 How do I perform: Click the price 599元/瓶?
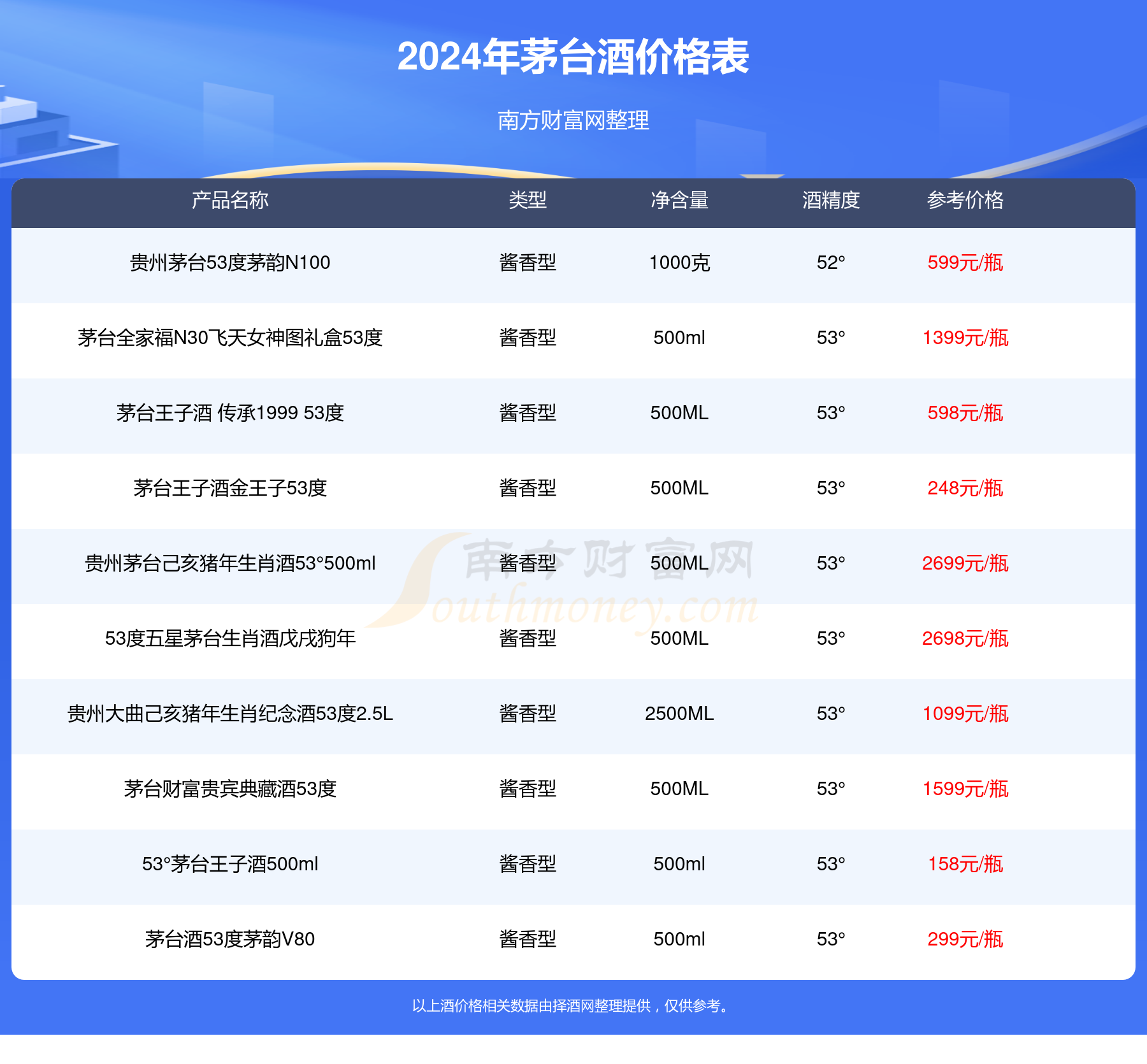point(965,262)
